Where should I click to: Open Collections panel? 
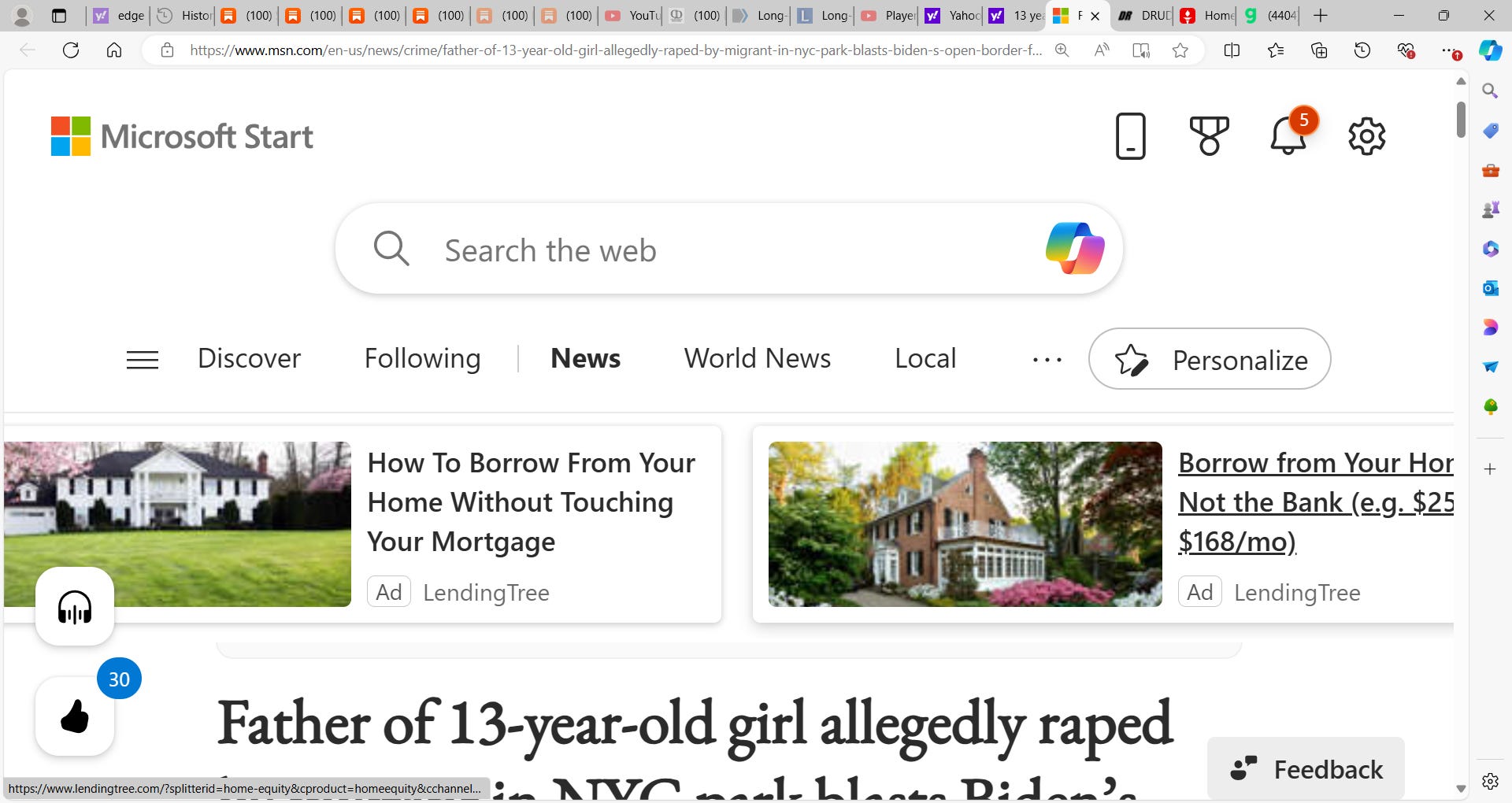pos(1319,50)
